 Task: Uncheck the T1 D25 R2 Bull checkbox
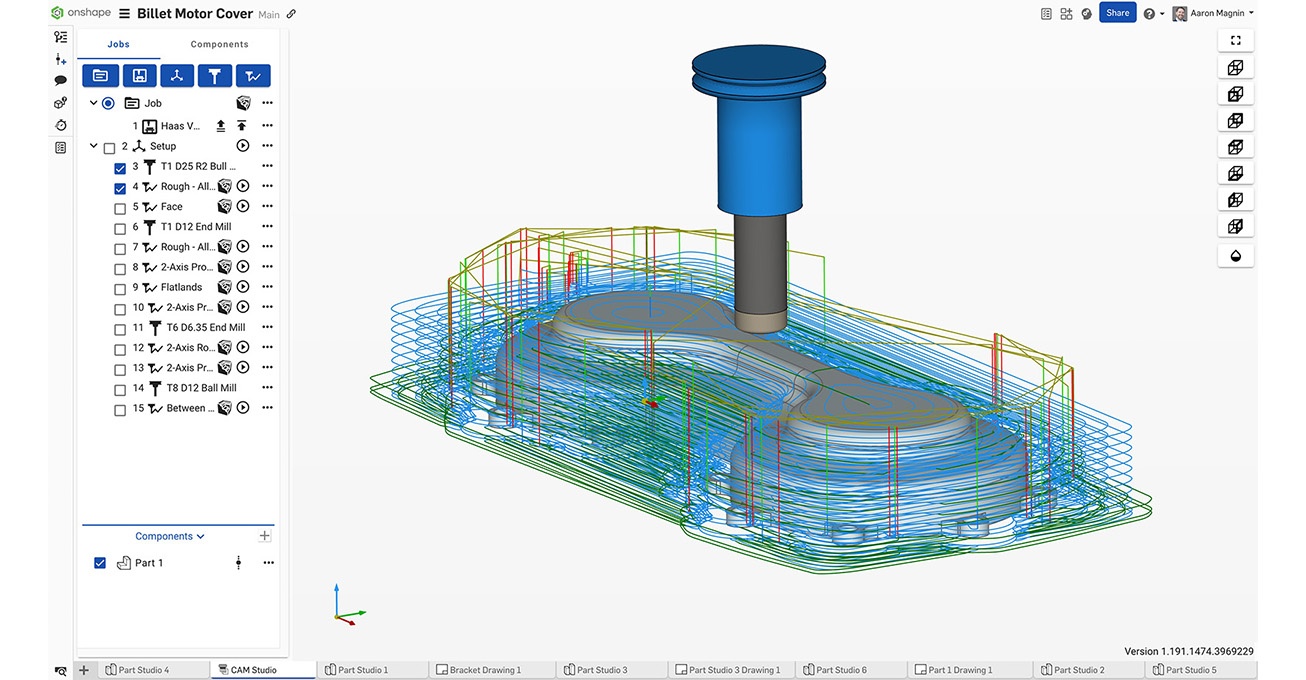point(120,168)
